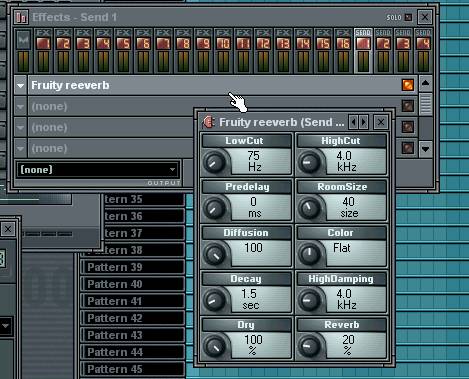Image resolution: width=469 pixels, height=379 pixels.
Task: Select FX track 11
Action: click(243, 51)
